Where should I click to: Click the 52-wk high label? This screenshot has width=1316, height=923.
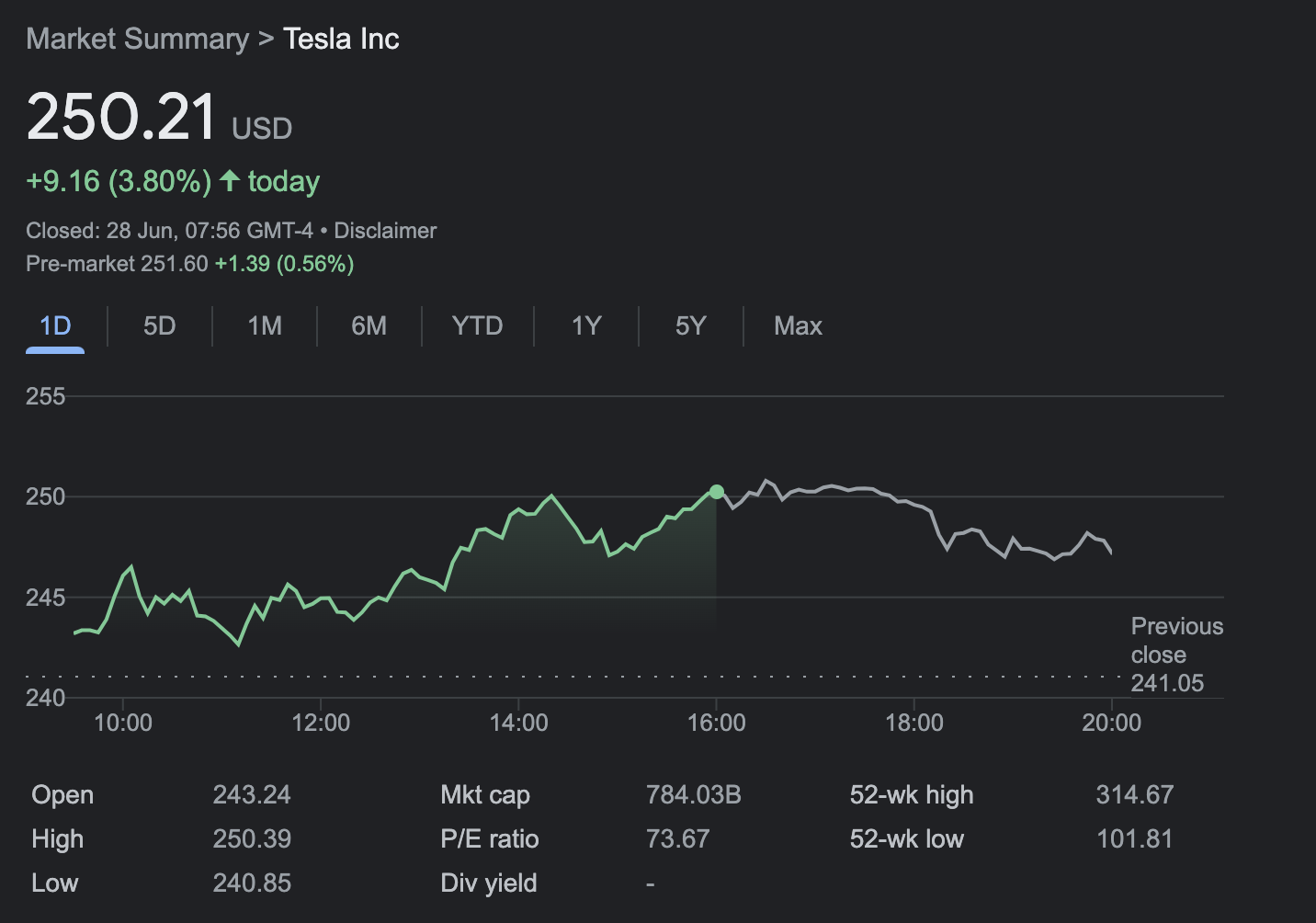pyautogui.click(x=912, y=794)
